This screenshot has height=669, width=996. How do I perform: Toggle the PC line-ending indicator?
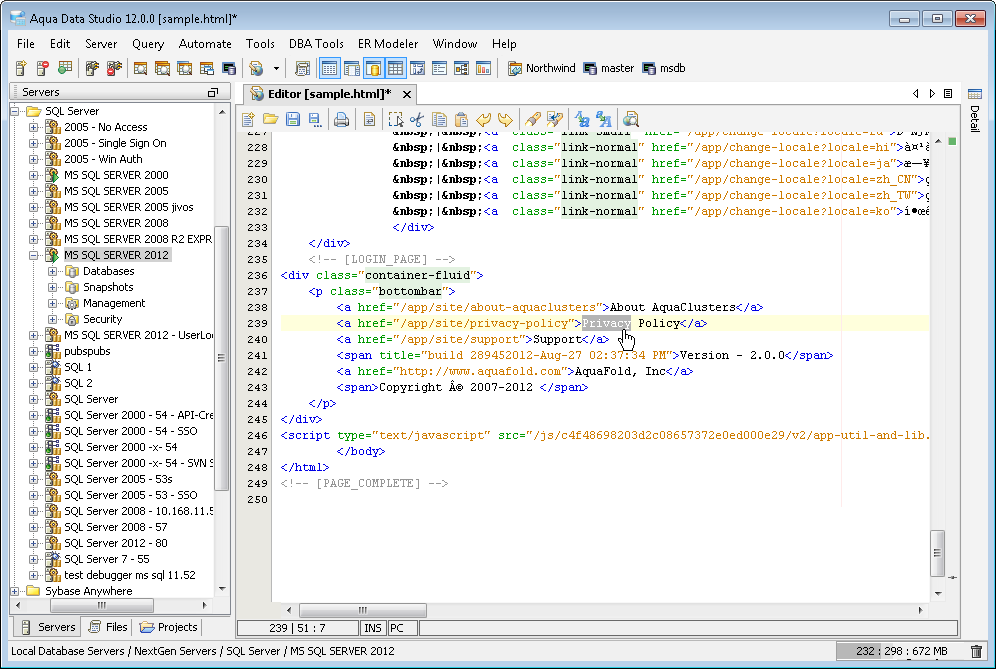point(398,628)
